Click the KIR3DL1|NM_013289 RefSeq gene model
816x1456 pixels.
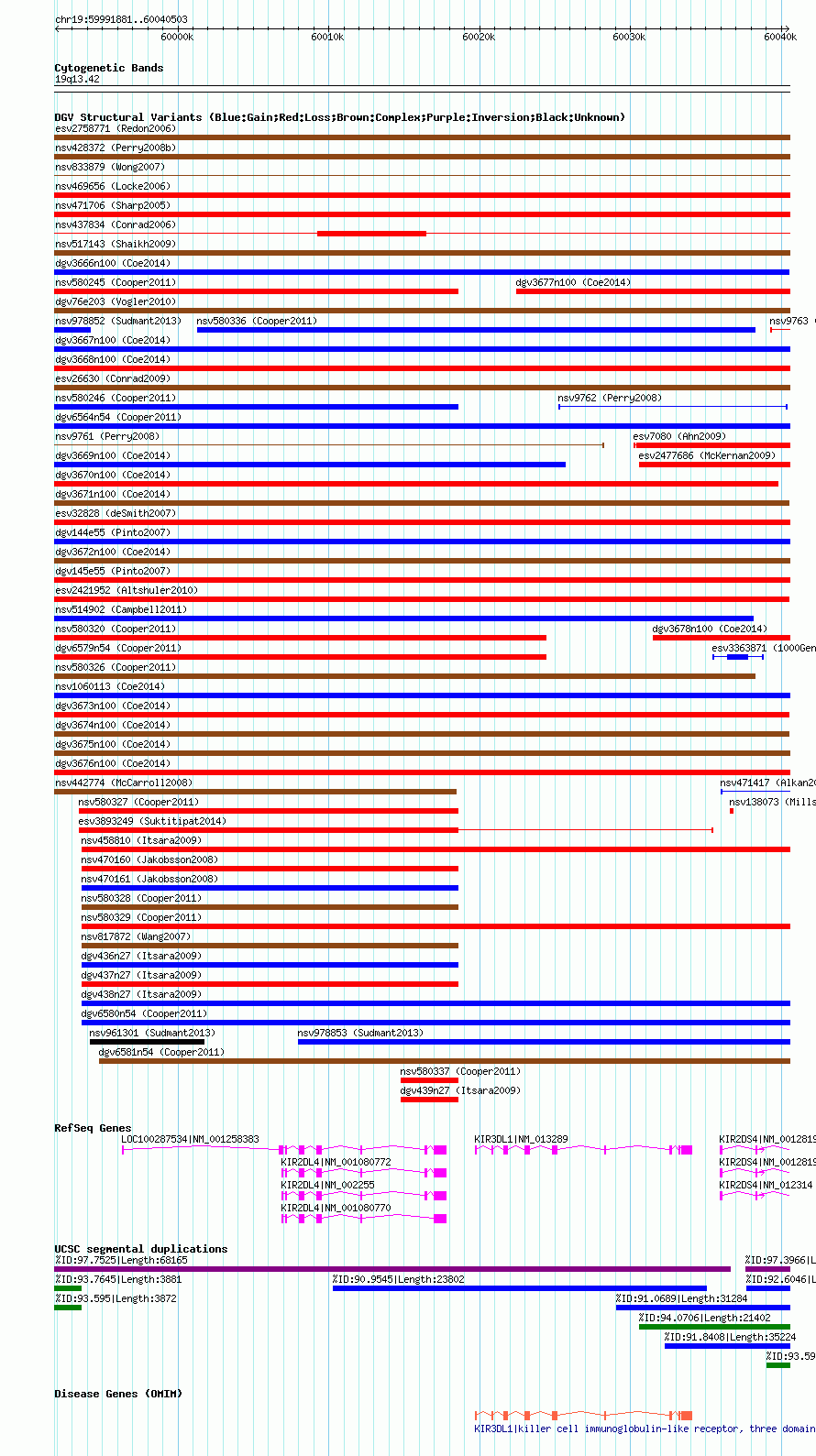(x=583, y=1149)
